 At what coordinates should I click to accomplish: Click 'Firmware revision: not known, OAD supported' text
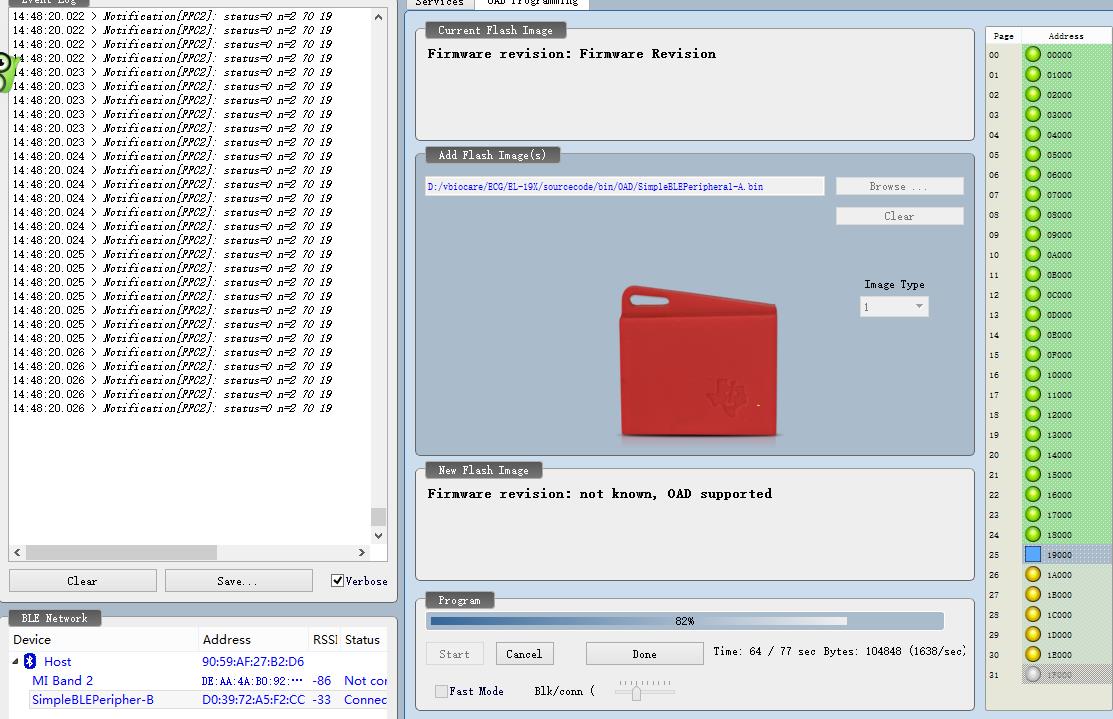click(x=599, y=493)
